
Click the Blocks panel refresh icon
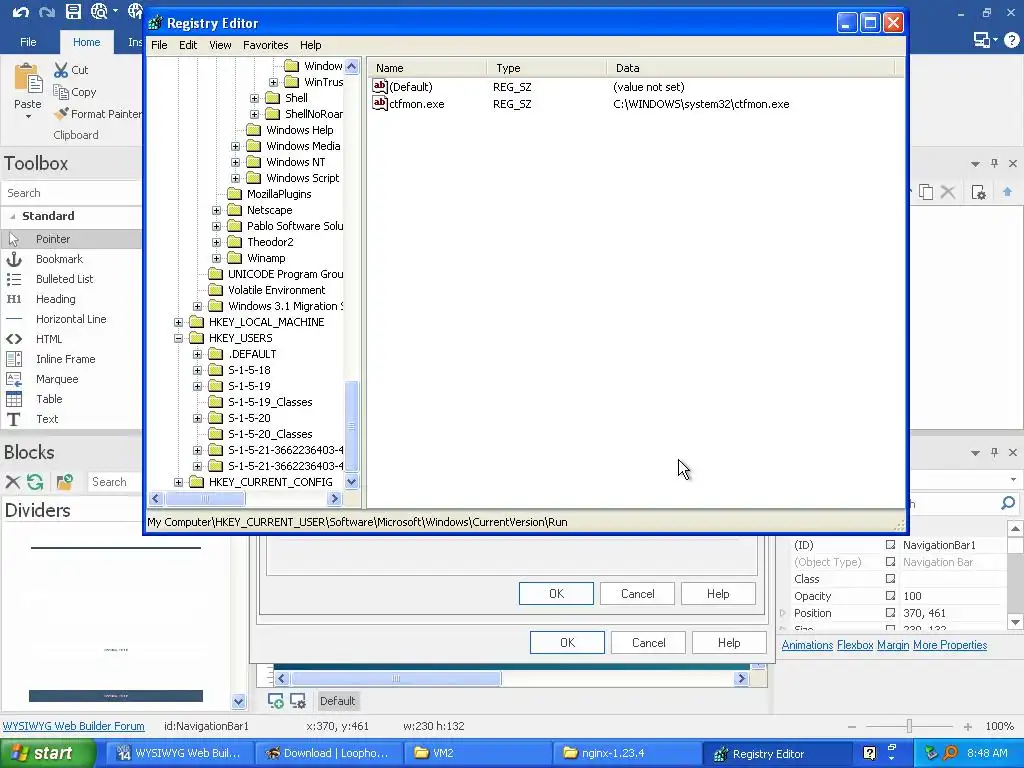point(35,482)
